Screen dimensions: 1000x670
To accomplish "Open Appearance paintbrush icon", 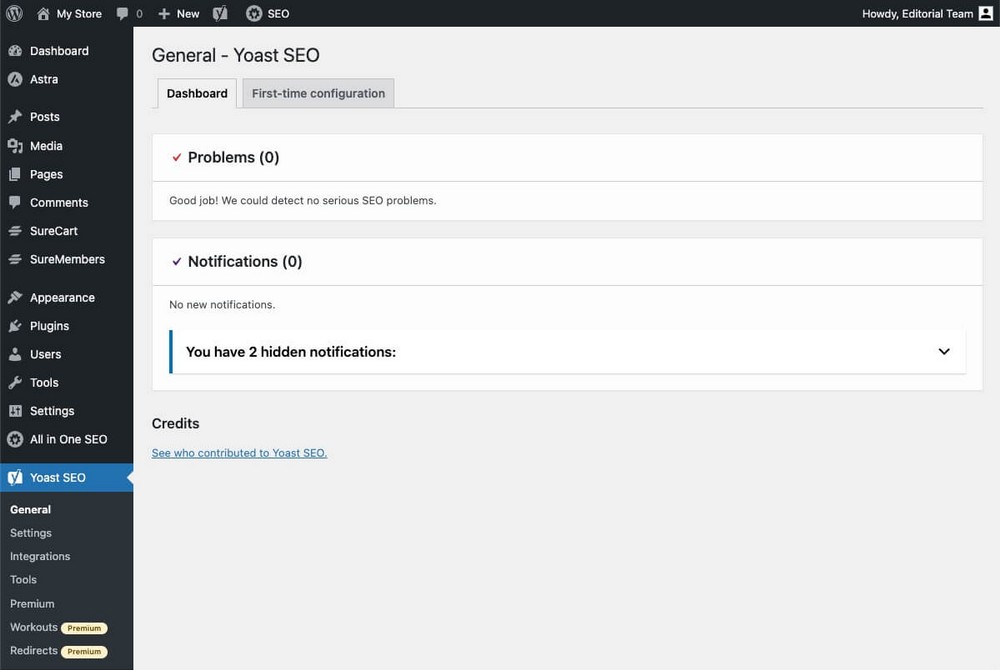I will point(15,298).
